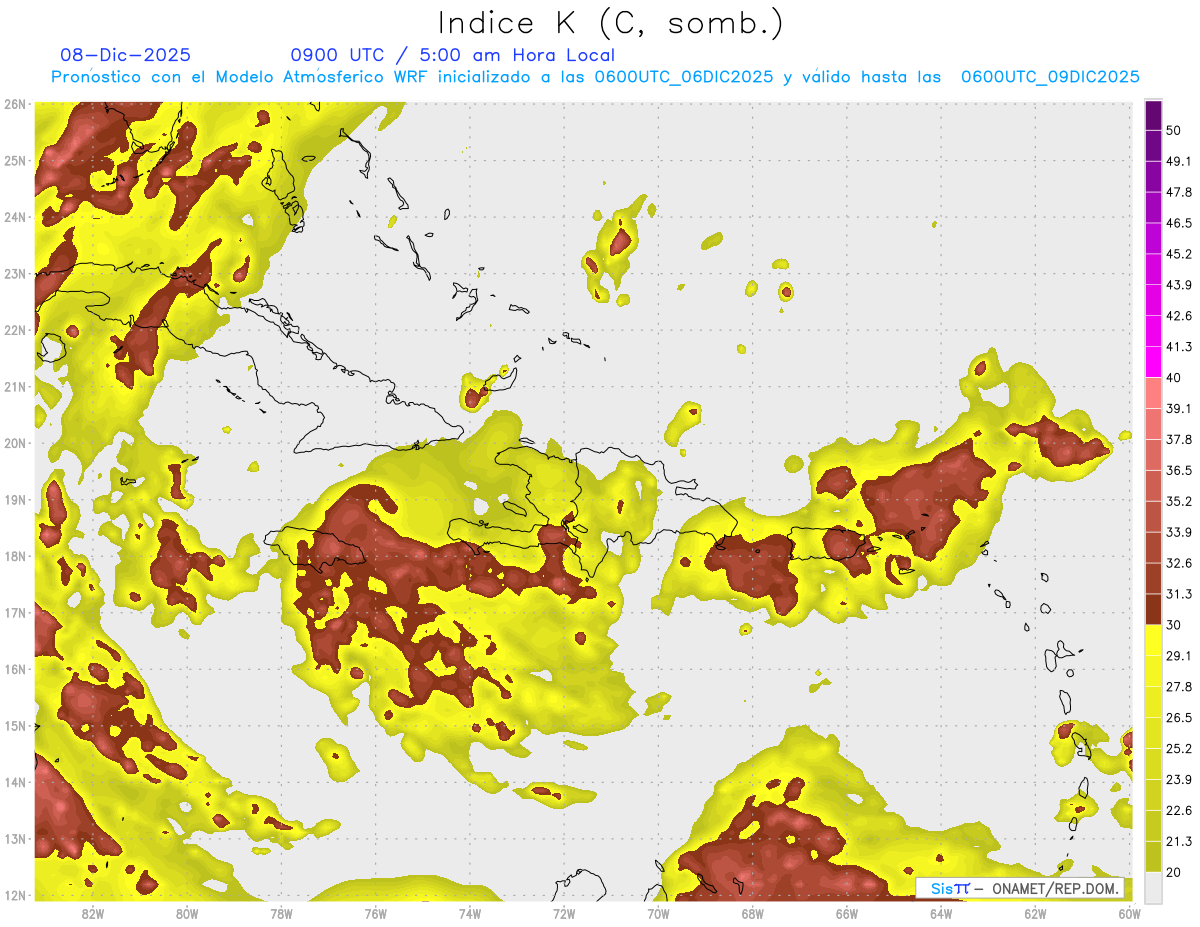Screen dimensions: 1200x927
Task: Click color scale value '43.9'
Action: point(1178,285)
